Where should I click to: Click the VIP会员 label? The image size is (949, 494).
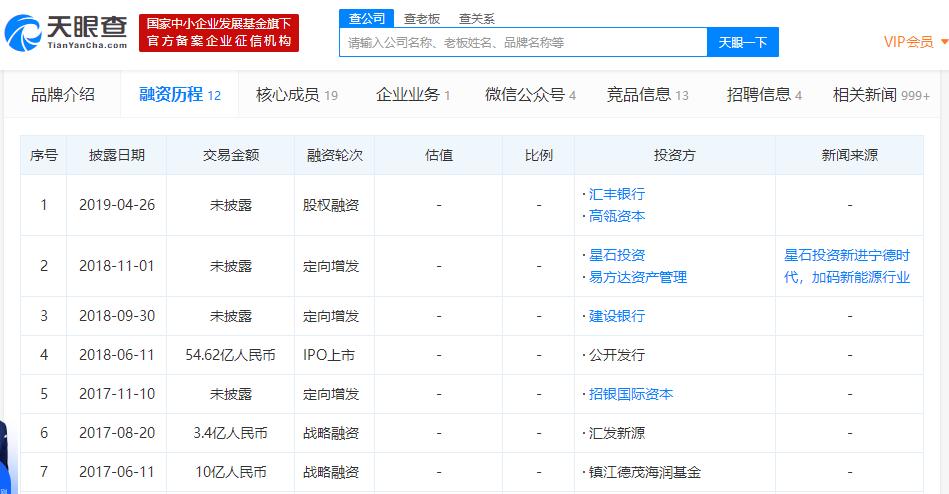pos(908,42)
